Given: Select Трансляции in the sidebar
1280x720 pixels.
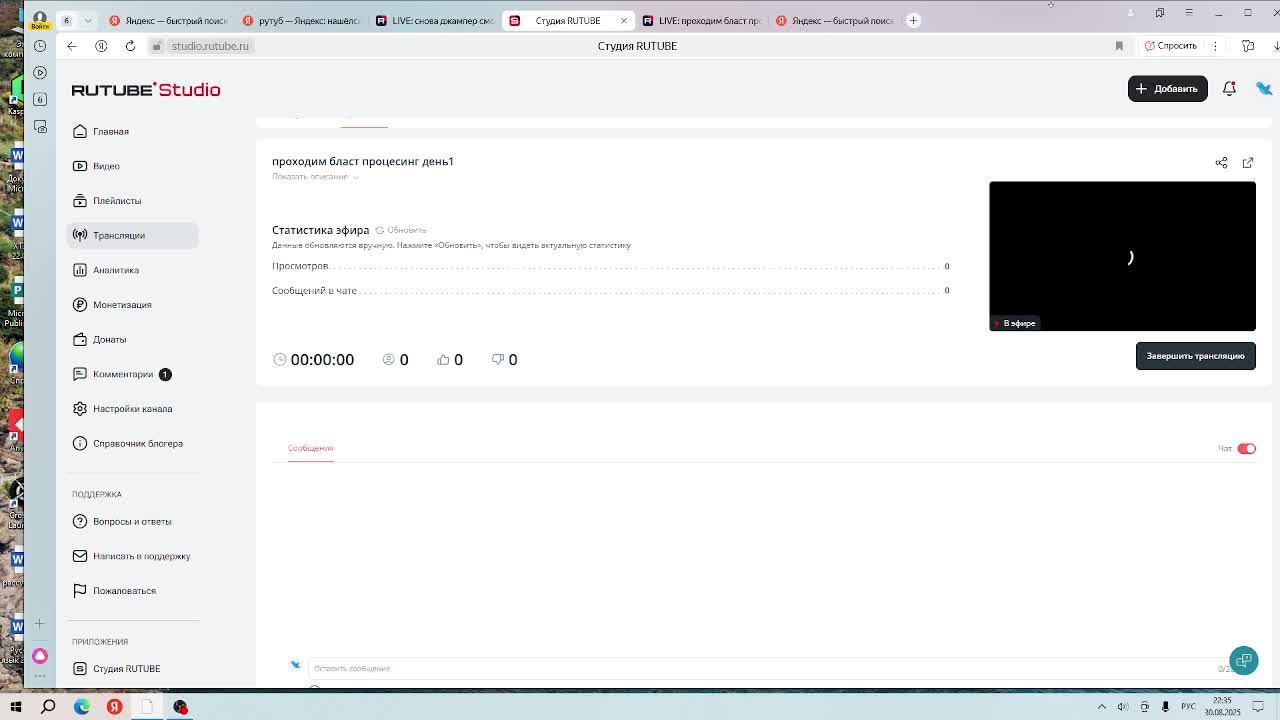Looking at the screenshot, I should [x=132, y=235].
